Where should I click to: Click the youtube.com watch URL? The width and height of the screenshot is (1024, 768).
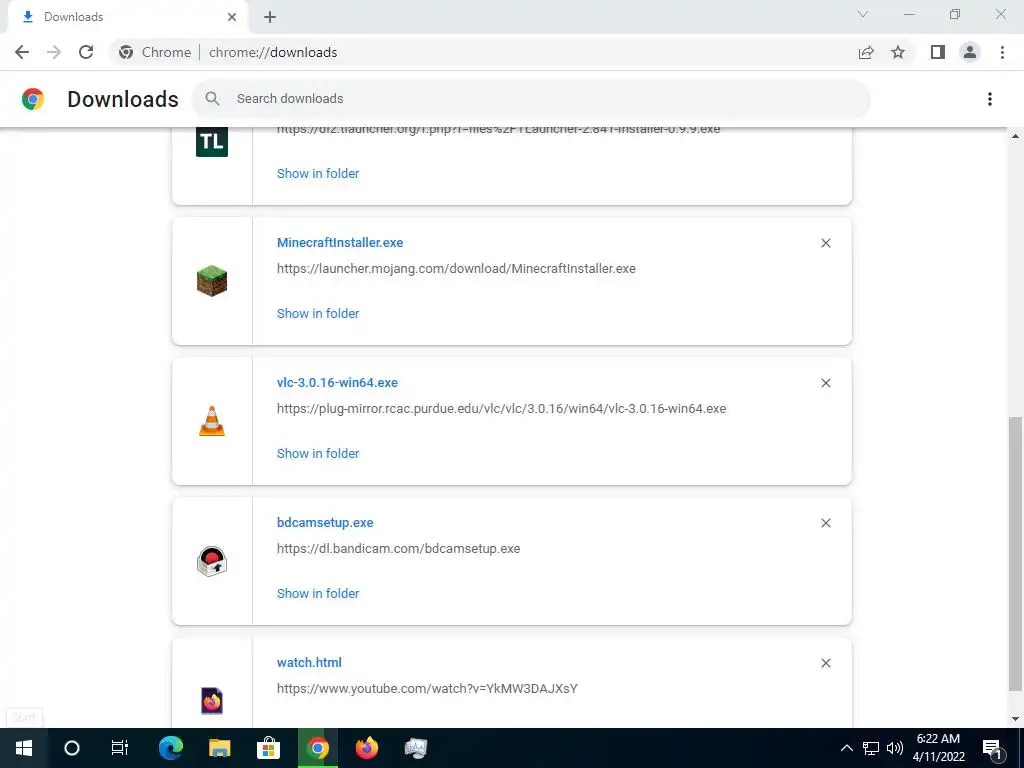(427, 688)
